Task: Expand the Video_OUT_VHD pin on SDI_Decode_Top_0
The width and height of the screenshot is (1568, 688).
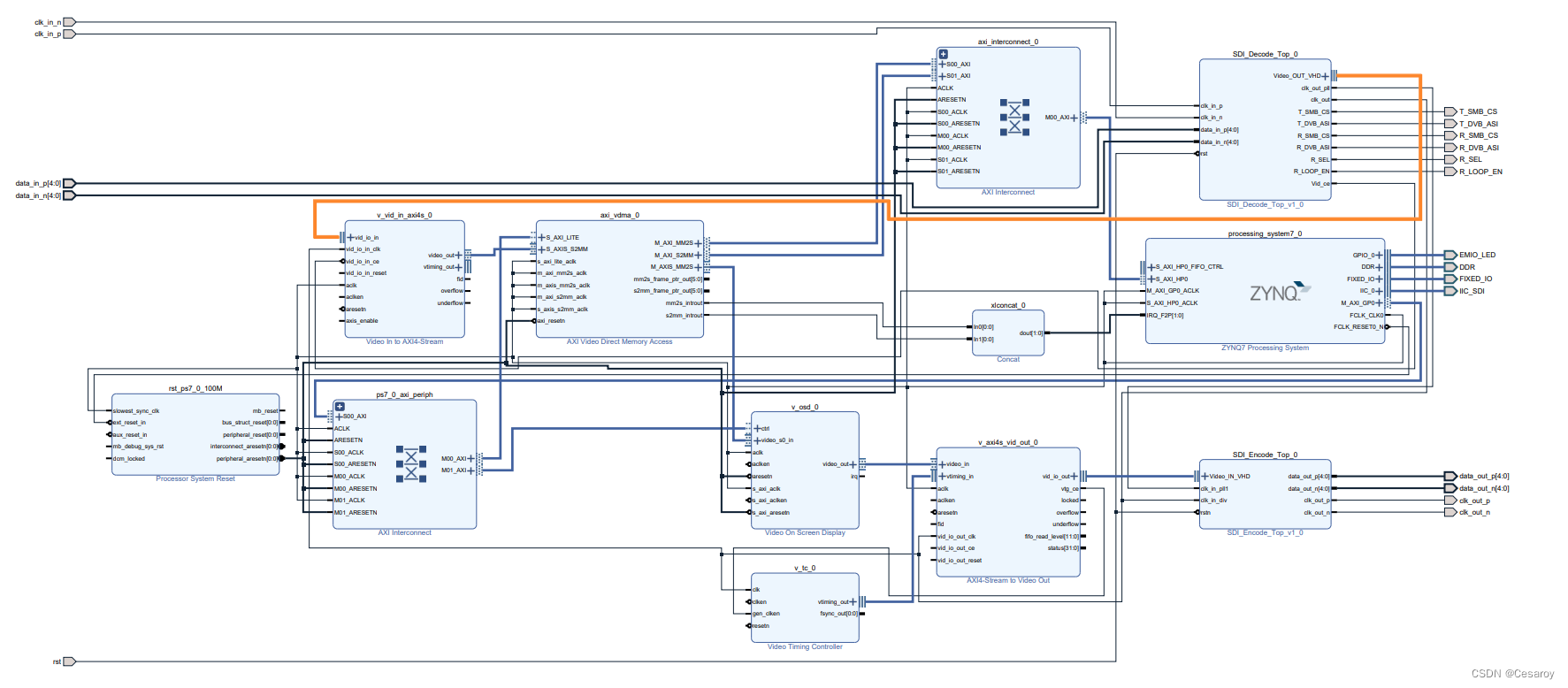Action: click(1326, 76)
